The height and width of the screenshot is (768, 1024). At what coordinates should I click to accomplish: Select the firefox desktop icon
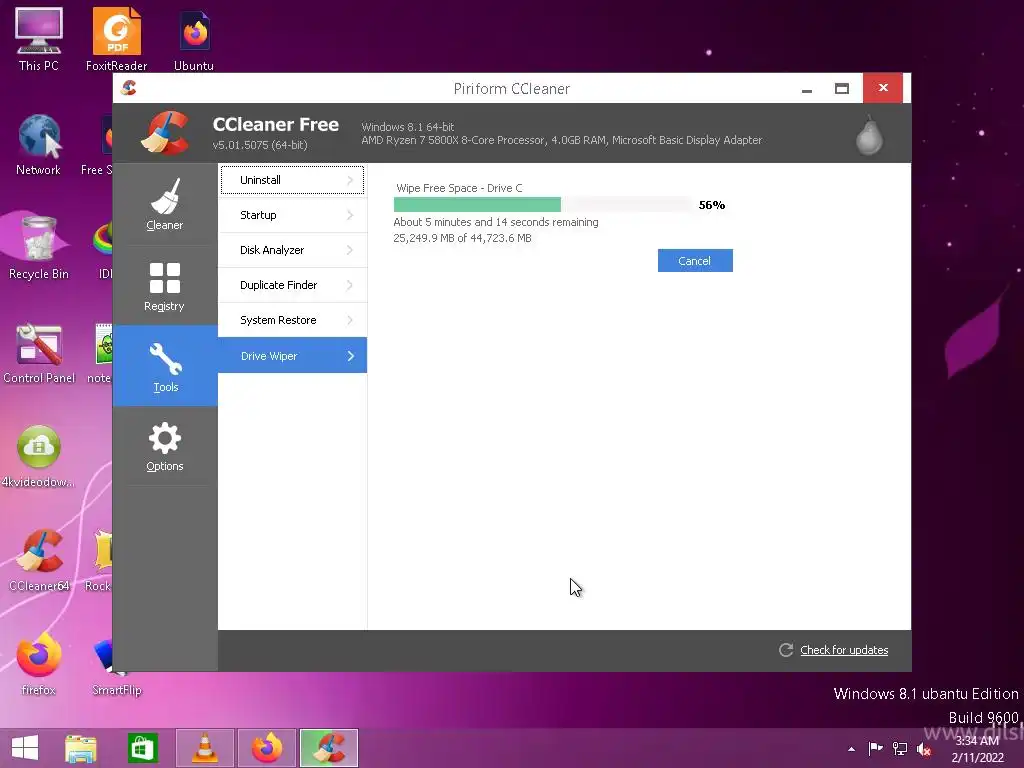tap(39, 664)
